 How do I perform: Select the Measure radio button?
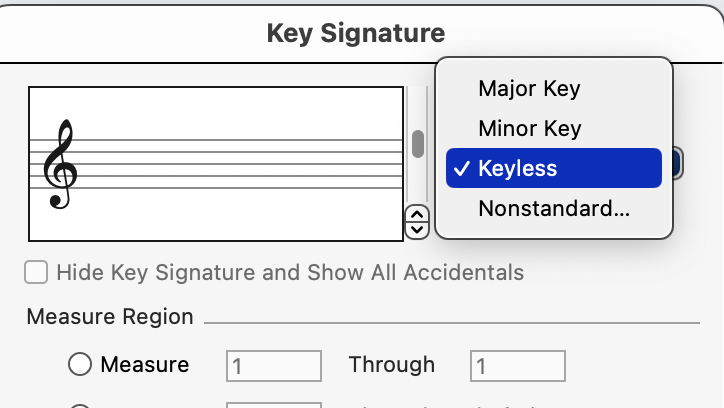tap(80, 365)
